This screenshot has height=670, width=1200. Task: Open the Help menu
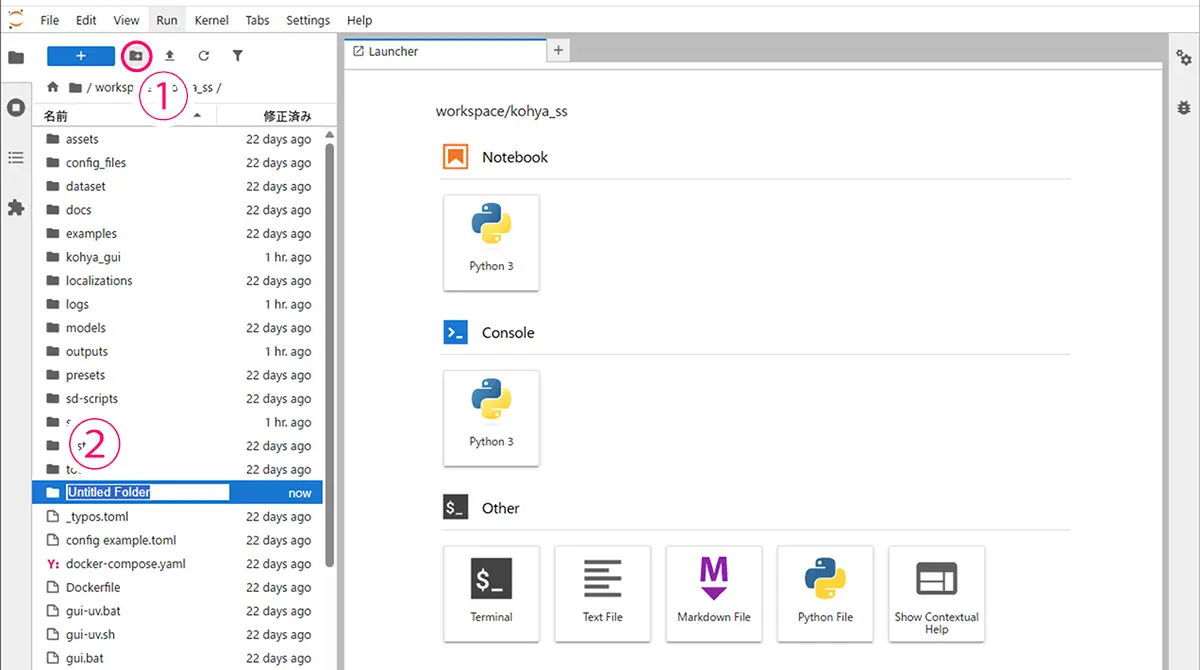[x=359, y=20]
